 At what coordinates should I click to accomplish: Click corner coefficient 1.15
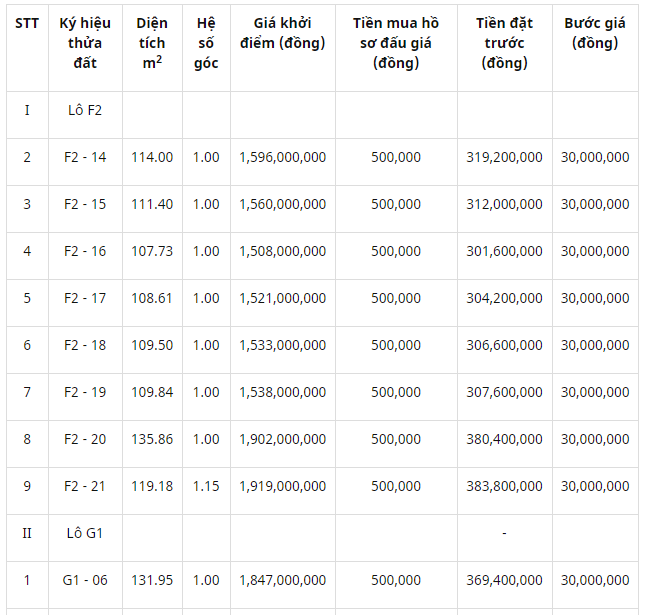tap(206, 486)
